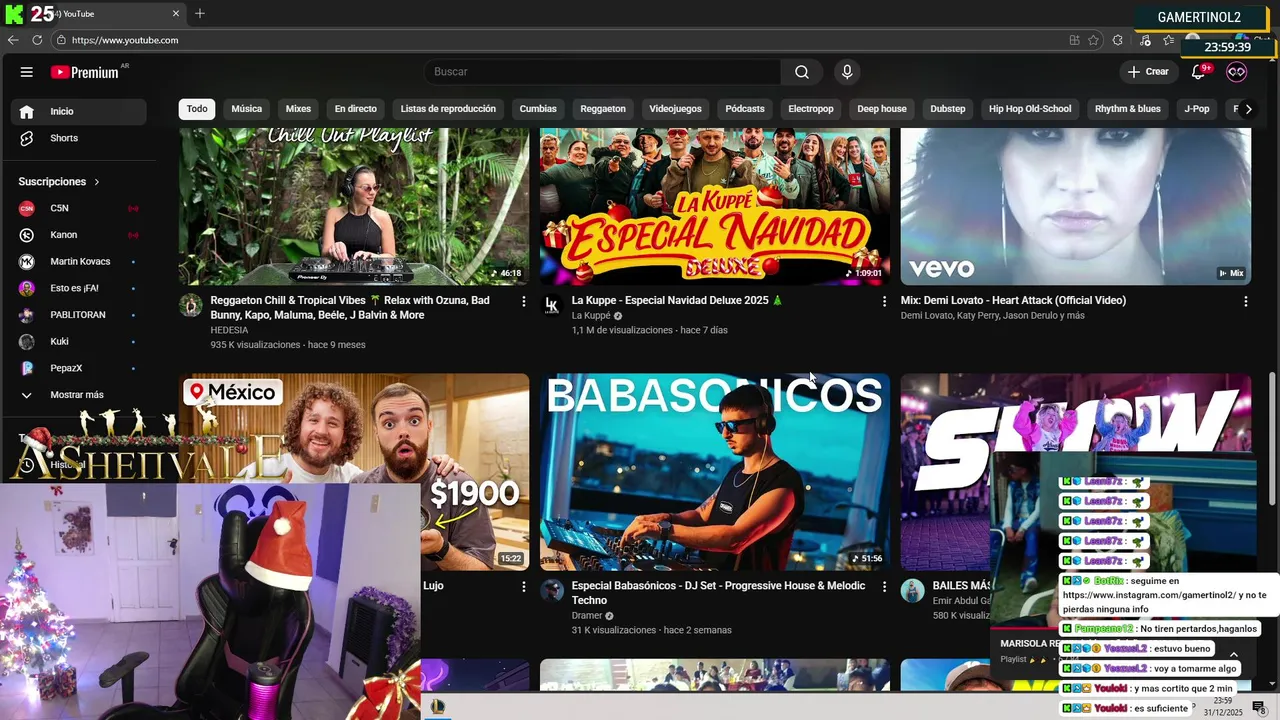
Task: Open PepazX subscription
Action: [x=78, y=368]
